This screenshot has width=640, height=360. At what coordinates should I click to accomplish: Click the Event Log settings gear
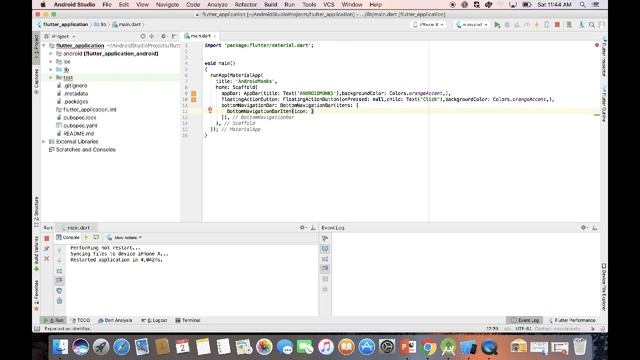[x=584, y=228]
